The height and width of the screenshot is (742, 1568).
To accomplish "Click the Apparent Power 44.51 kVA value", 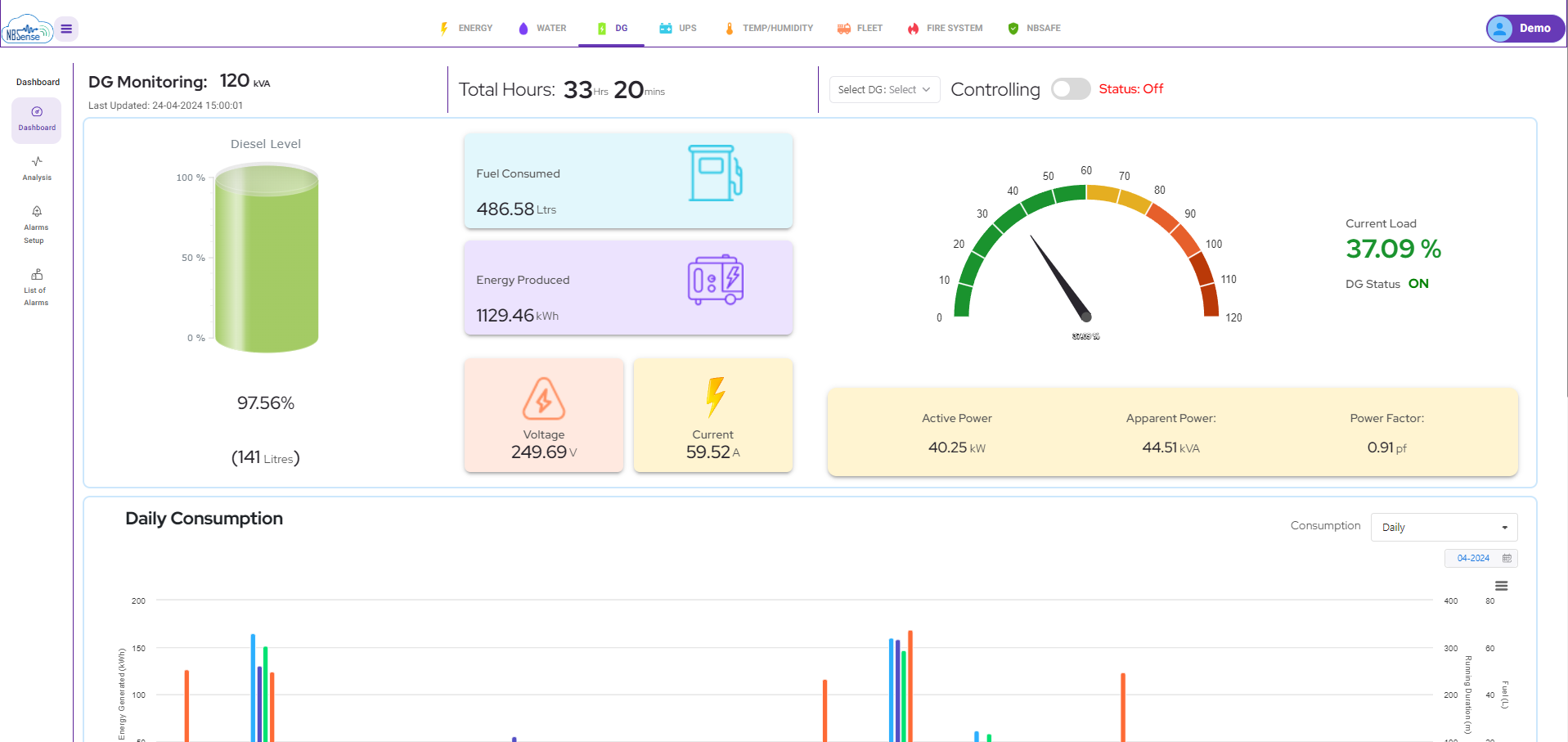I will pos(1171,447).
